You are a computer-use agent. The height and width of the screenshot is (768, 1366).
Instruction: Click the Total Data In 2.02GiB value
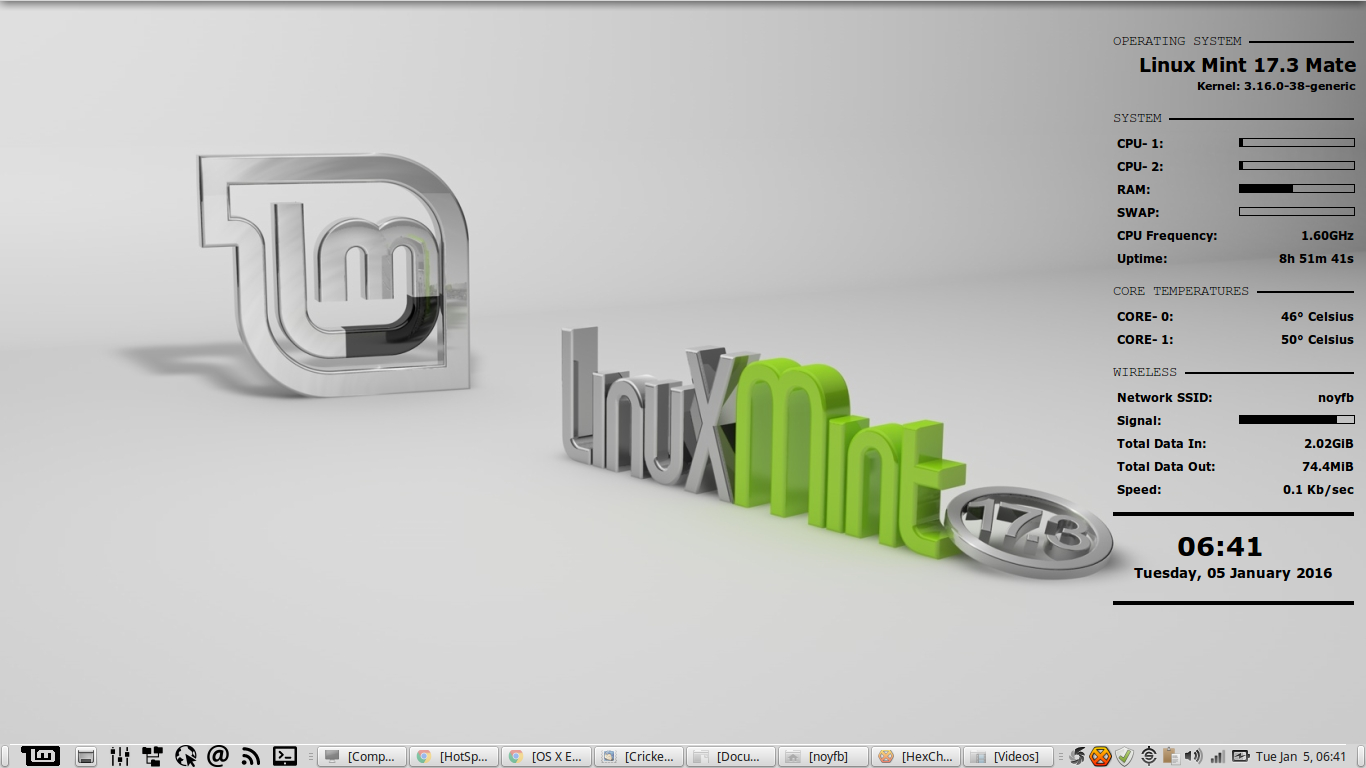point(1329,444)
